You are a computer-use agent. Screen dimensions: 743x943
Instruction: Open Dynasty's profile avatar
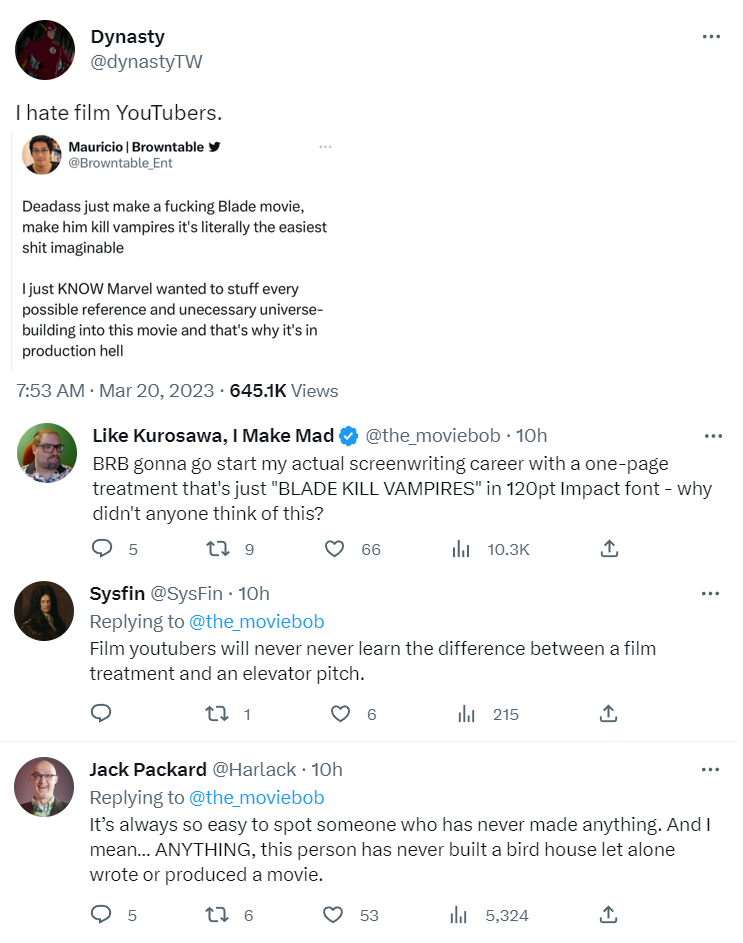[x=45, y=49]
